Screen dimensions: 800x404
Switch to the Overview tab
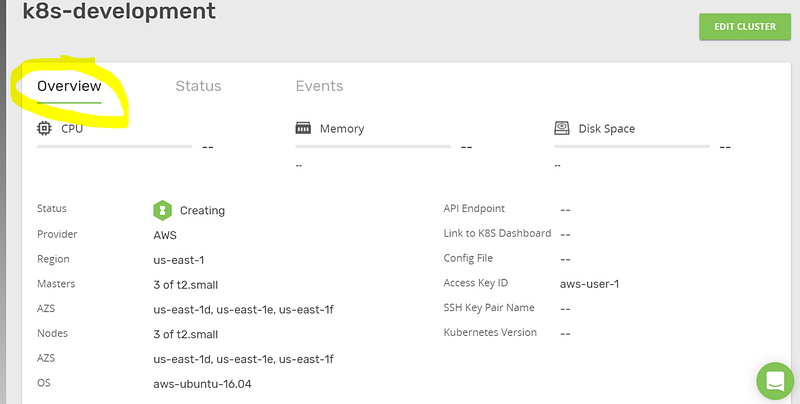[x=69, y=86]
